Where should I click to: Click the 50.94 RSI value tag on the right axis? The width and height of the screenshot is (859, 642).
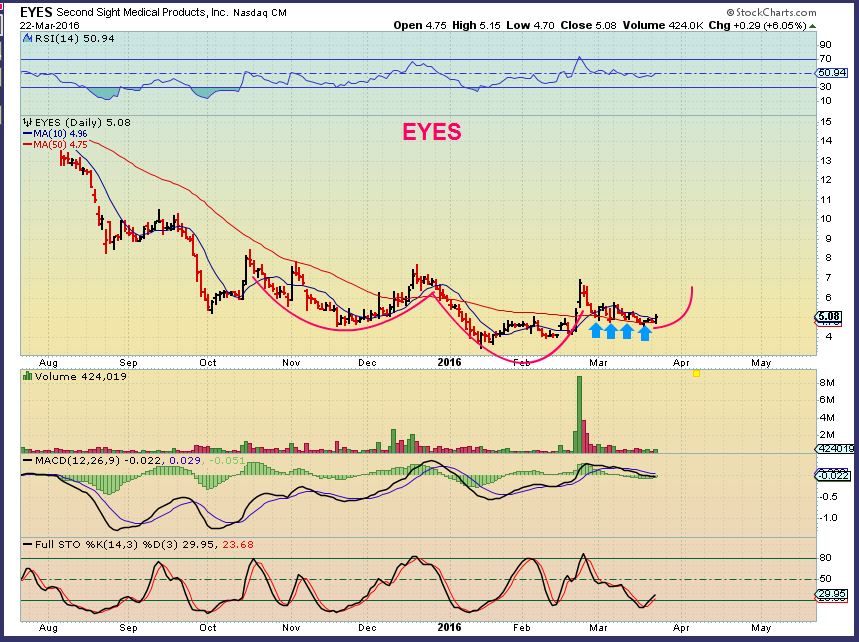(x=832, y=72)
